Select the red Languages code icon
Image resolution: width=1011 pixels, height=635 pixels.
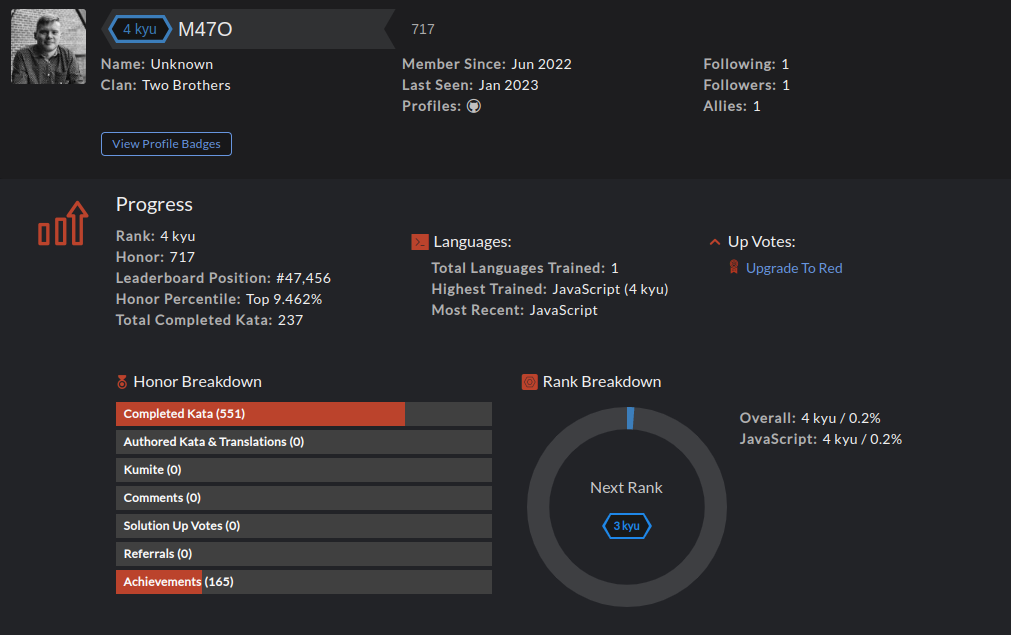[x=419, y=241]
